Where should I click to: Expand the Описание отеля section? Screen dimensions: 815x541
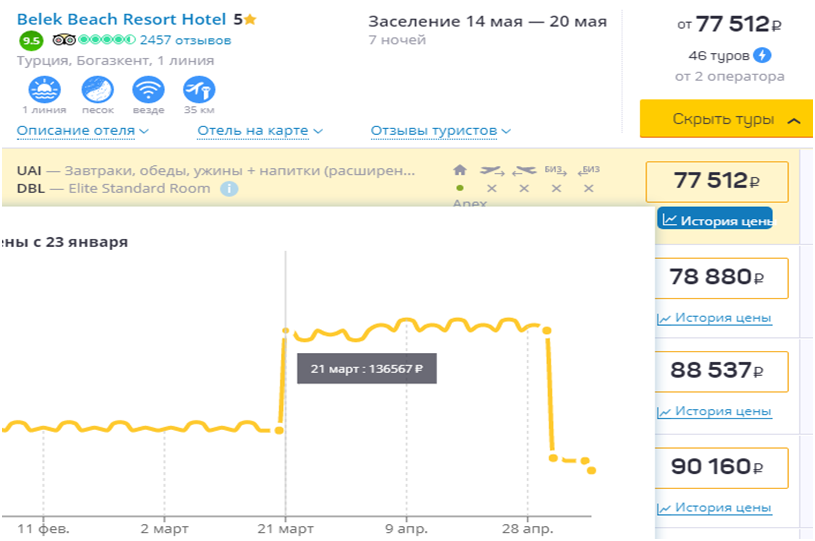point(83,131)
